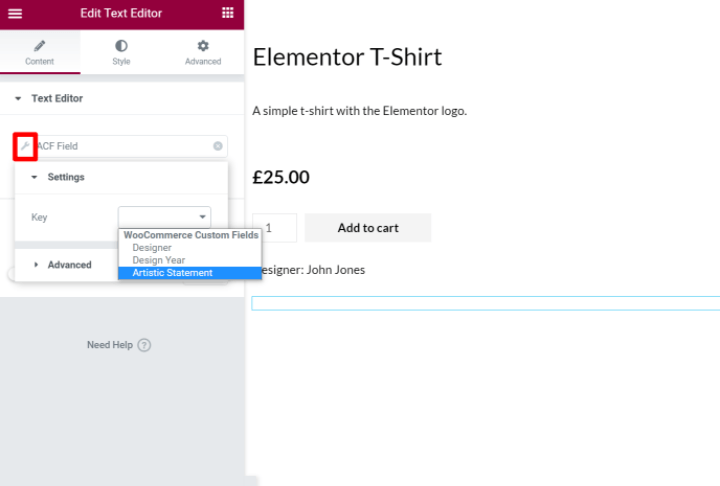720x486 pixels.
Task: Click the wrench dynamic tag icon
Action: click(x=25, y=146)
